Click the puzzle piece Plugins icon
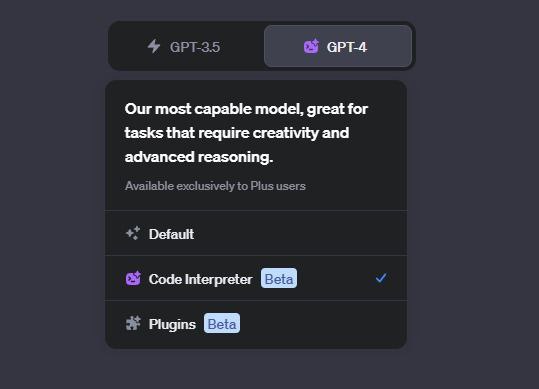Viewport: 539px width, 389px height. click(133, 323)
